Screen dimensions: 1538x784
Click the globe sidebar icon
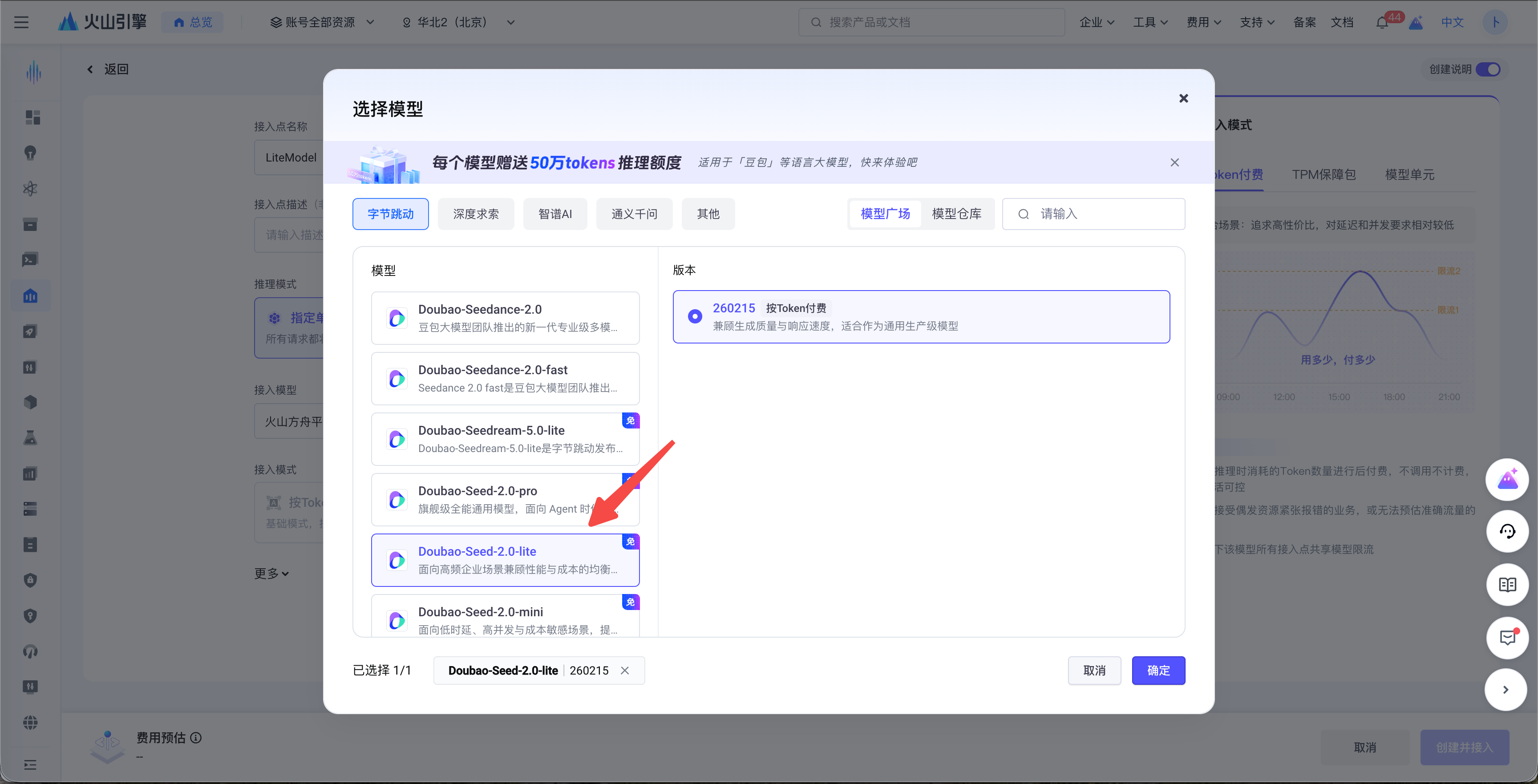30,723
